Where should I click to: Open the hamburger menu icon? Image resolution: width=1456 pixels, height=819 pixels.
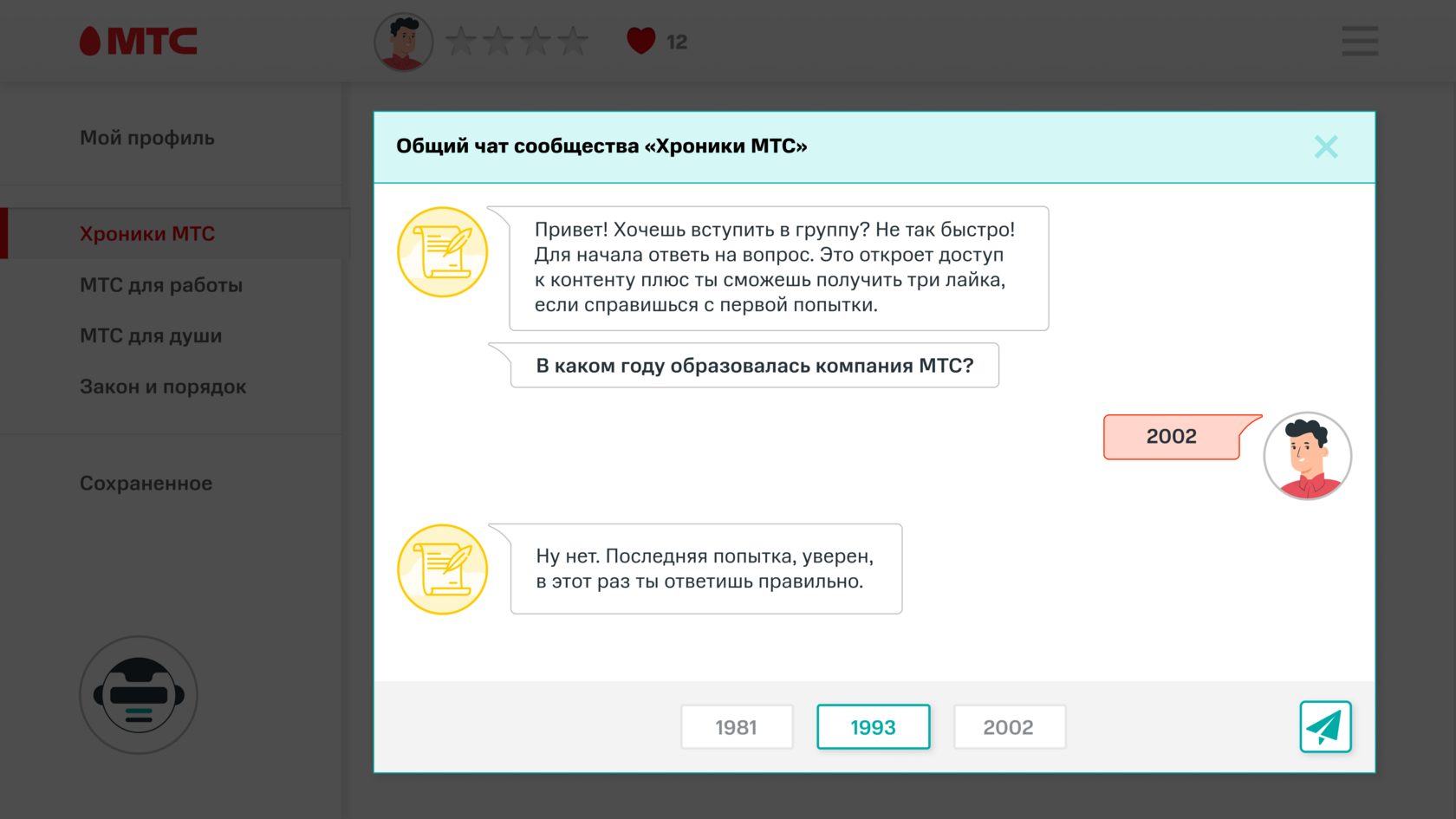pyautogui.click(x=1359, y=41)
